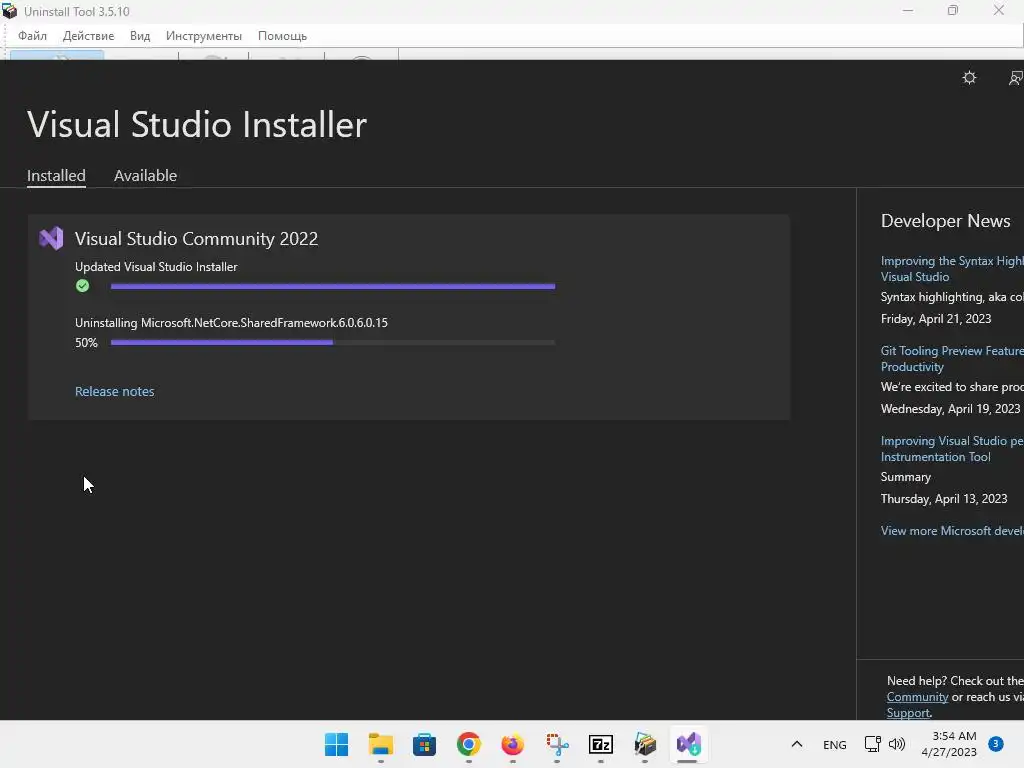Open the Инструменты menu in Uninstall Tool
This screenshot has width=1024, height=768.
tap(204, 36)
